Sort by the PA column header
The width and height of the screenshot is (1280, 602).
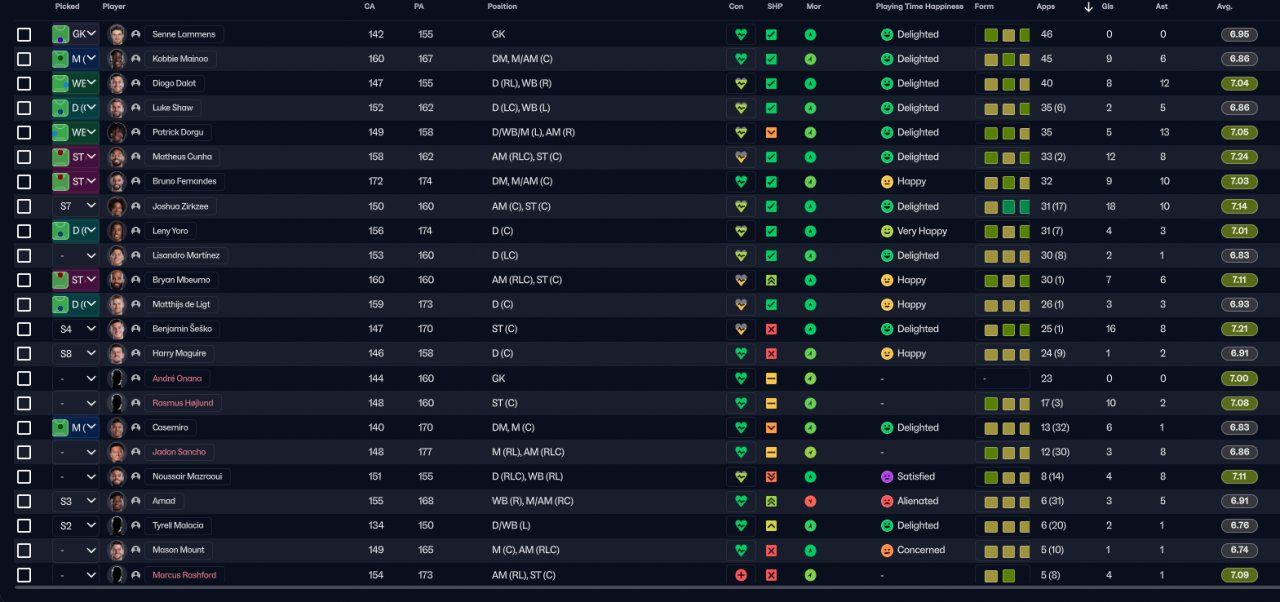419,7
